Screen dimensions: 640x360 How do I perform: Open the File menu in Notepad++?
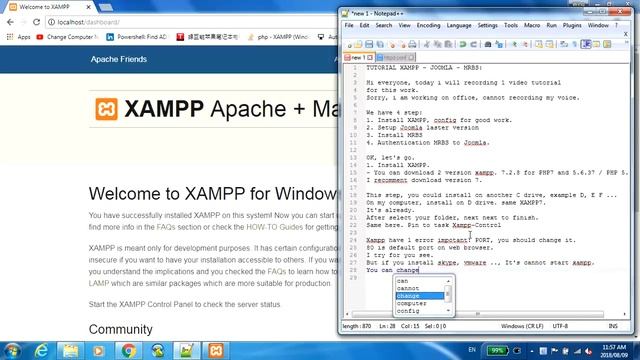click(349, 25)
